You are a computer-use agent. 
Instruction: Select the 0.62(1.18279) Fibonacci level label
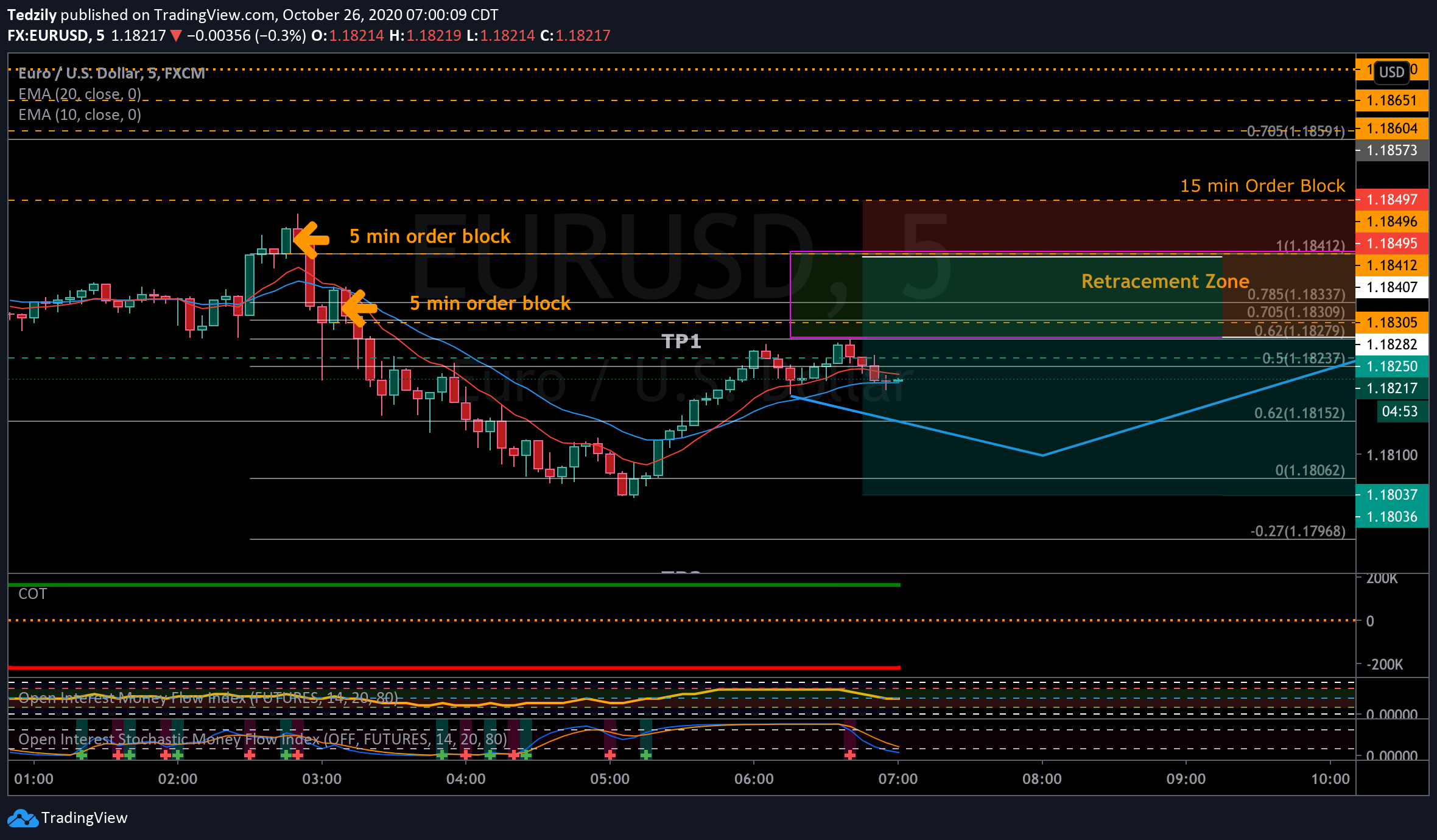click(x=1299, y=331)
